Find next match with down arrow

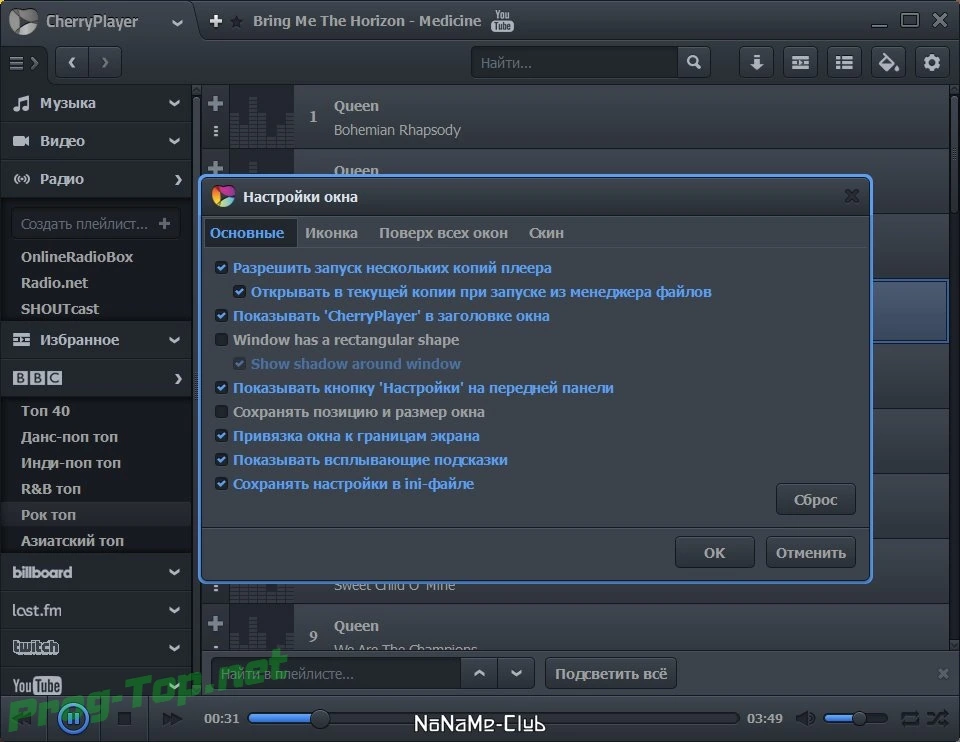tap(516, 673)
